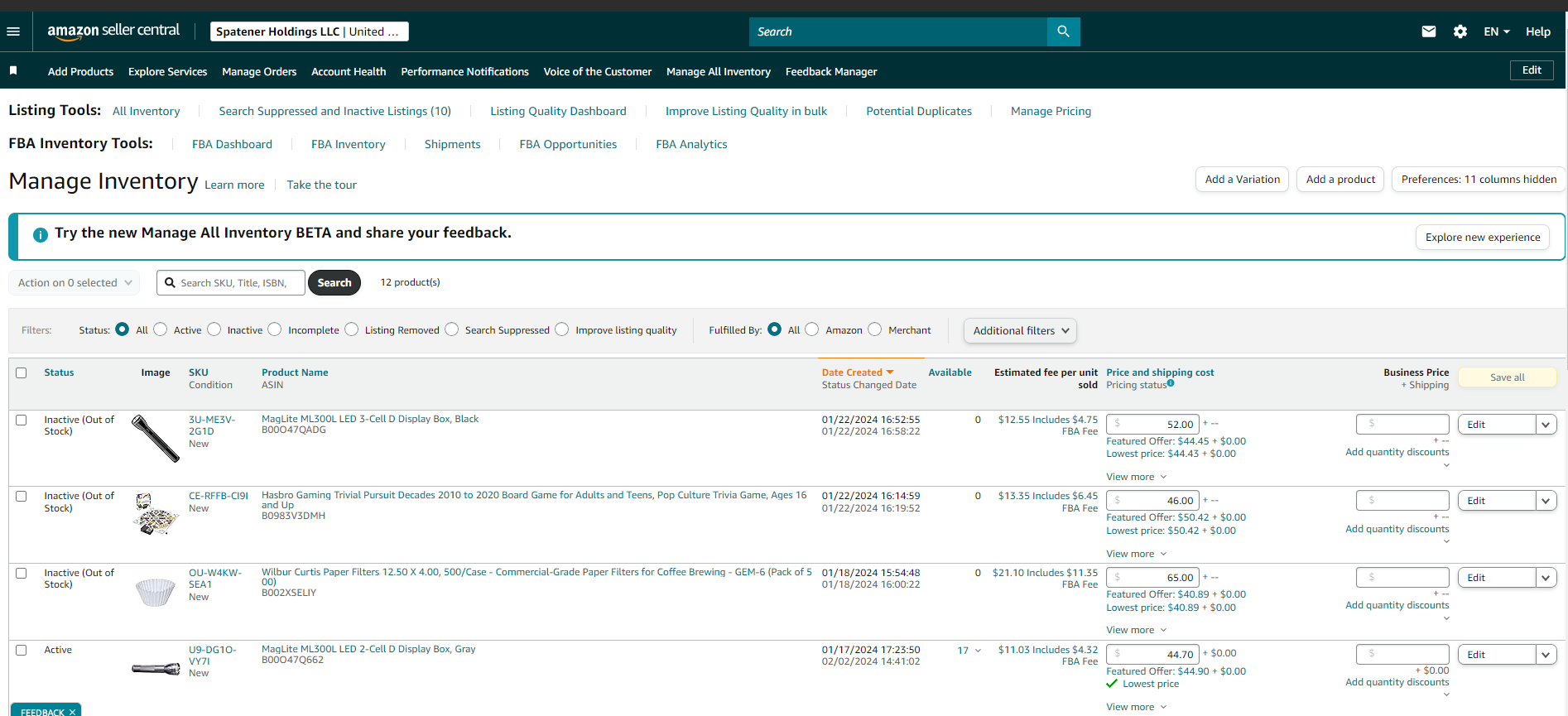Image resolution: width=1568 pixels, height=716 pixels.
Task: Open the mail messages icon
Action: (1429, 31)
